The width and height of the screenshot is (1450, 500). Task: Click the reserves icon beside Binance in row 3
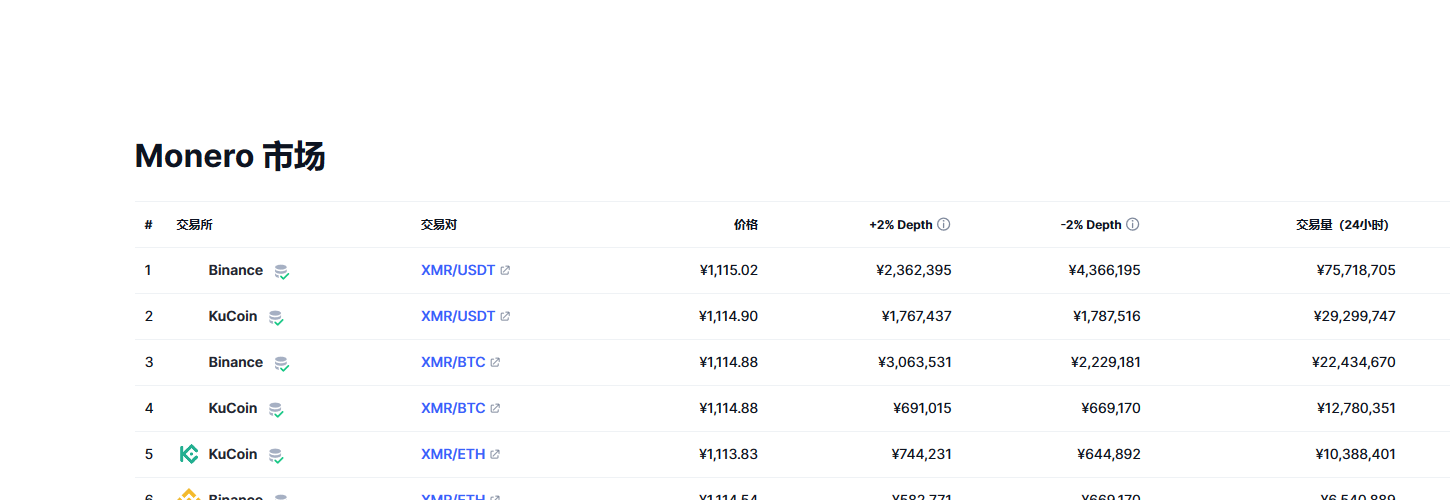(281, 363)
